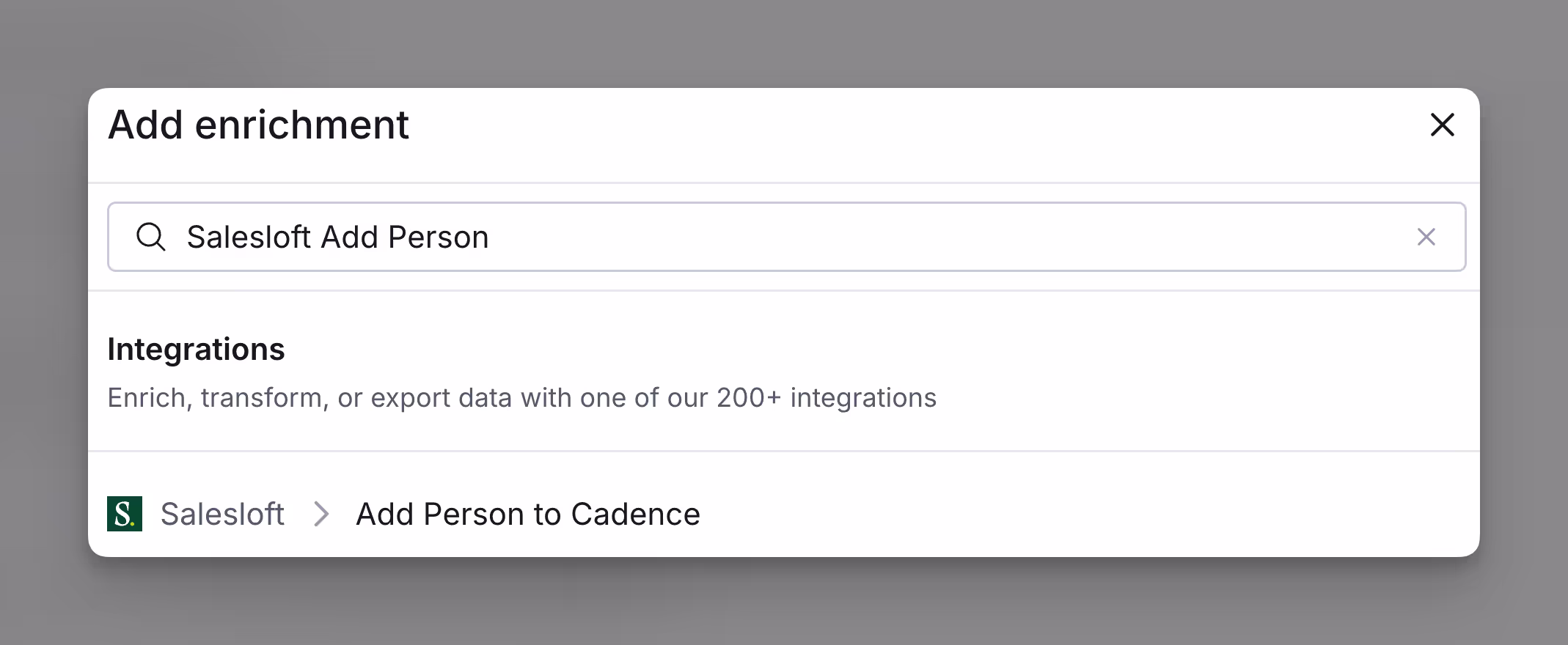Click the dimmed area right of dialog
1568x645 pixels.
point(1524,322)
